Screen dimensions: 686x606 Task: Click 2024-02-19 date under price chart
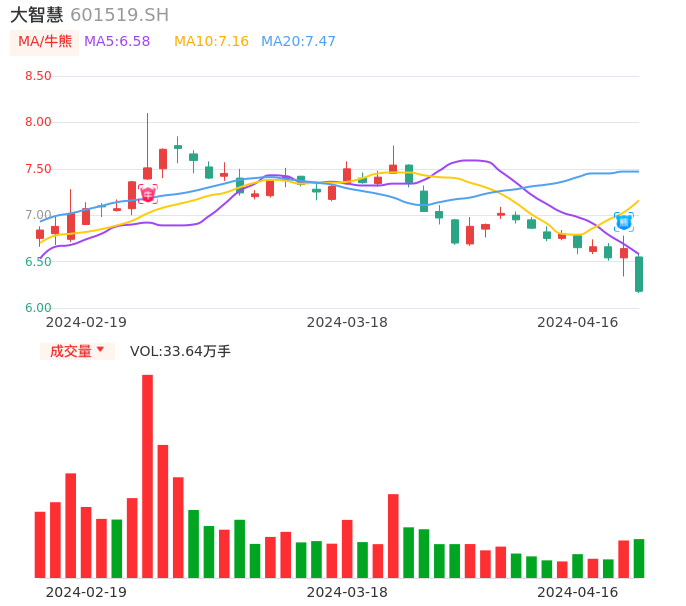point(86,322)
